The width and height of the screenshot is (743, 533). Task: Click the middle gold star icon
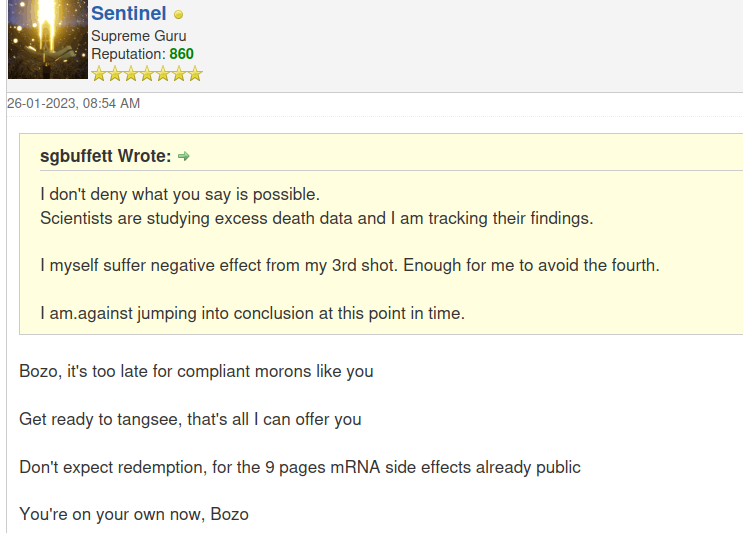click(147, 74)
